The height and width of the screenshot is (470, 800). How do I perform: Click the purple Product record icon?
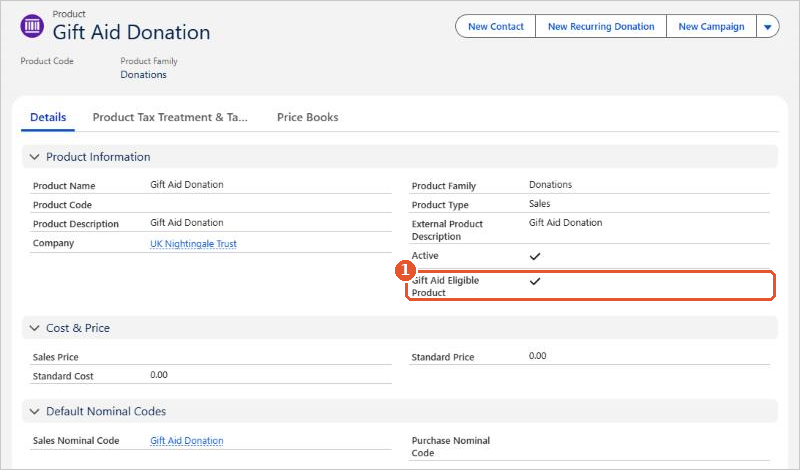(32, 26)
